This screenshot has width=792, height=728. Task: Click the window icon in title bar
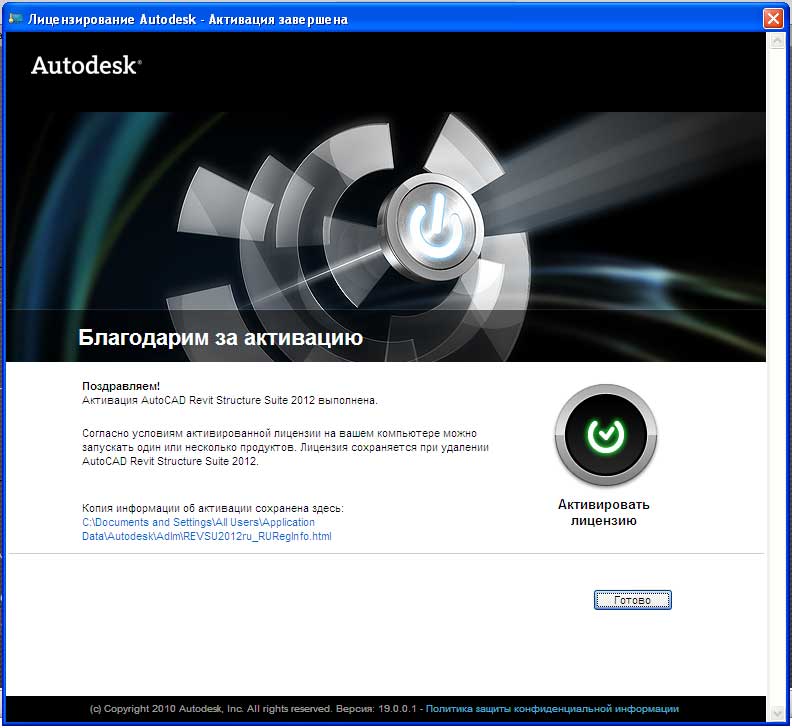point(14,19)
